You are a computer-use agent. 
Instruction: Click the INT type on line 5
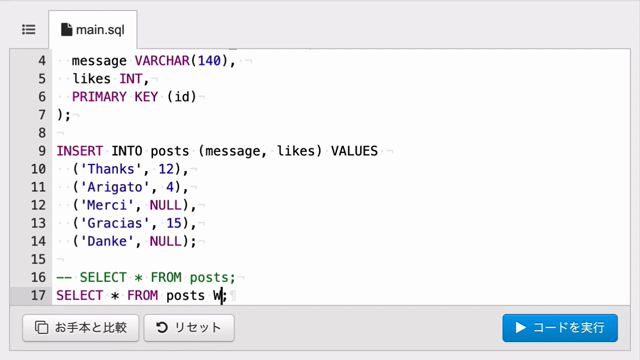click(x=131, y=79)
